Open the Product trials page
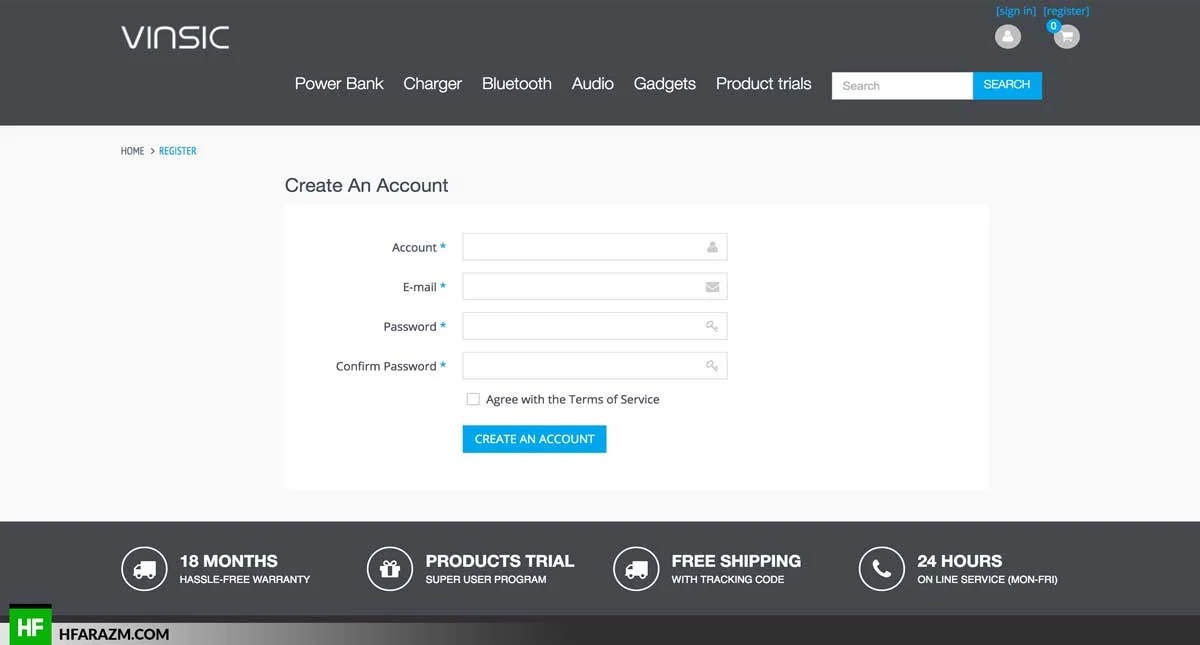The height and width of the screenshot is (645, 1200). 763,84
